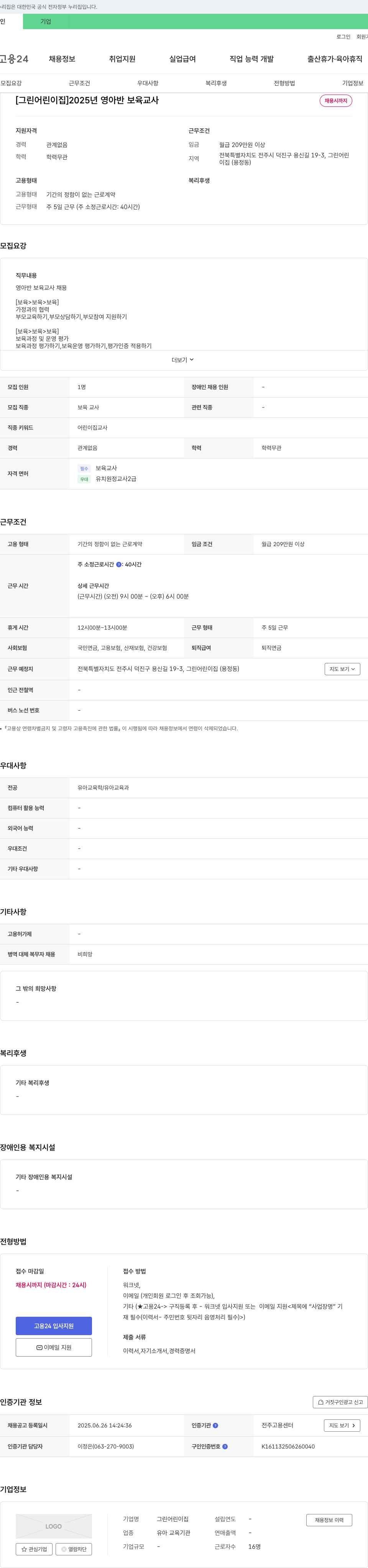Select 퇴직연금 value
This screenshot has height=1568, width=368.
tap(271, 648)
